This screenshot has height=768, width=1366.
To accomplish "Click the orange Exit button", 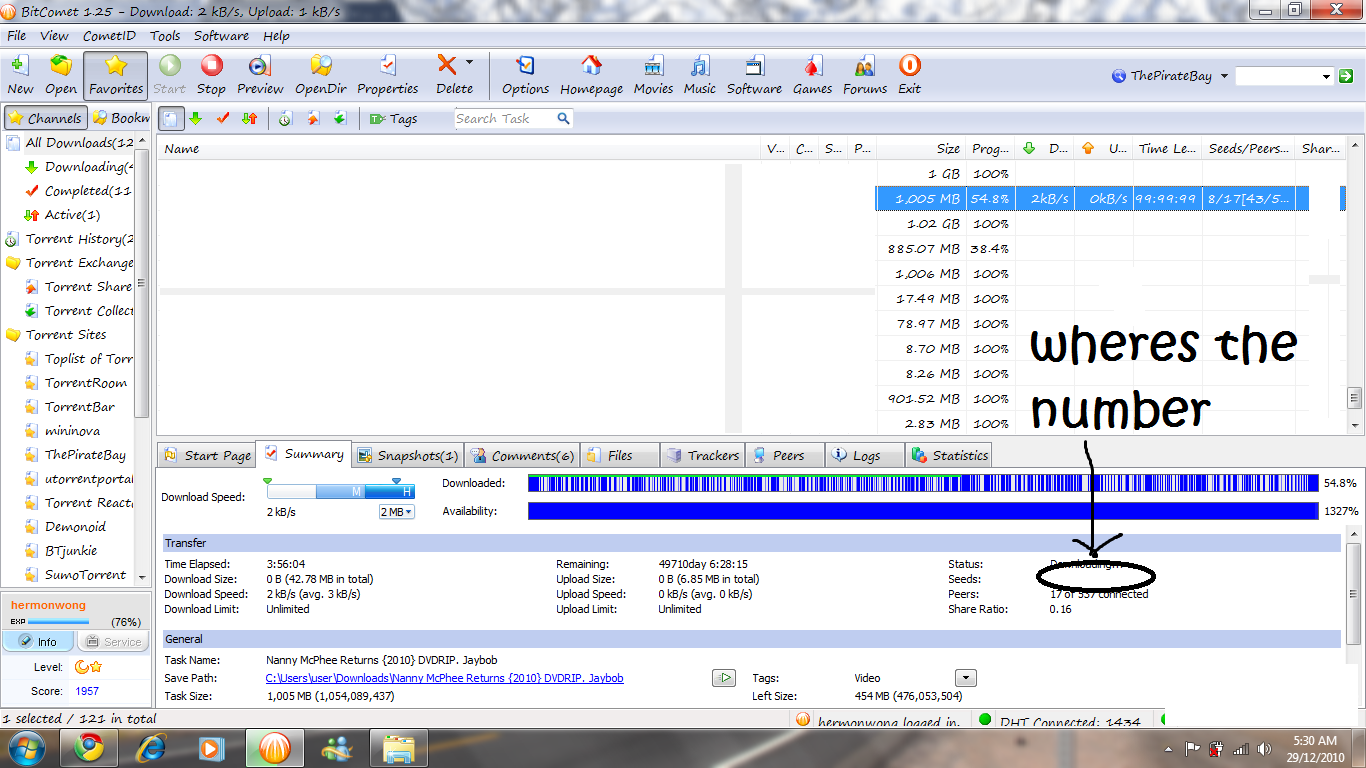I will tap(909, 75).
